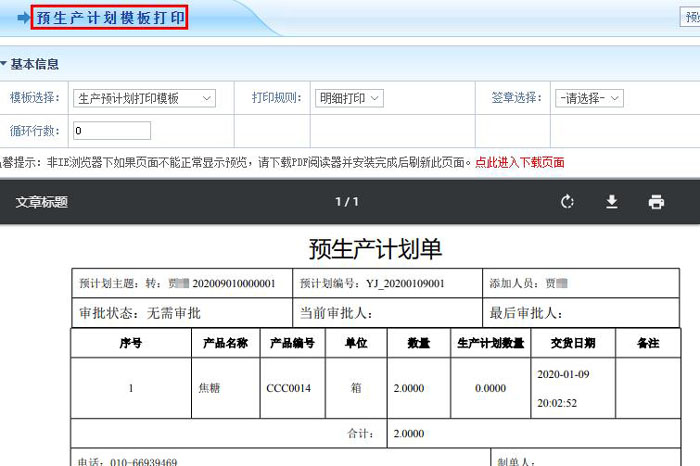Click the 预生产计划模板打印 page title
The image size is (700, 466).
click(x=109, y=18)
